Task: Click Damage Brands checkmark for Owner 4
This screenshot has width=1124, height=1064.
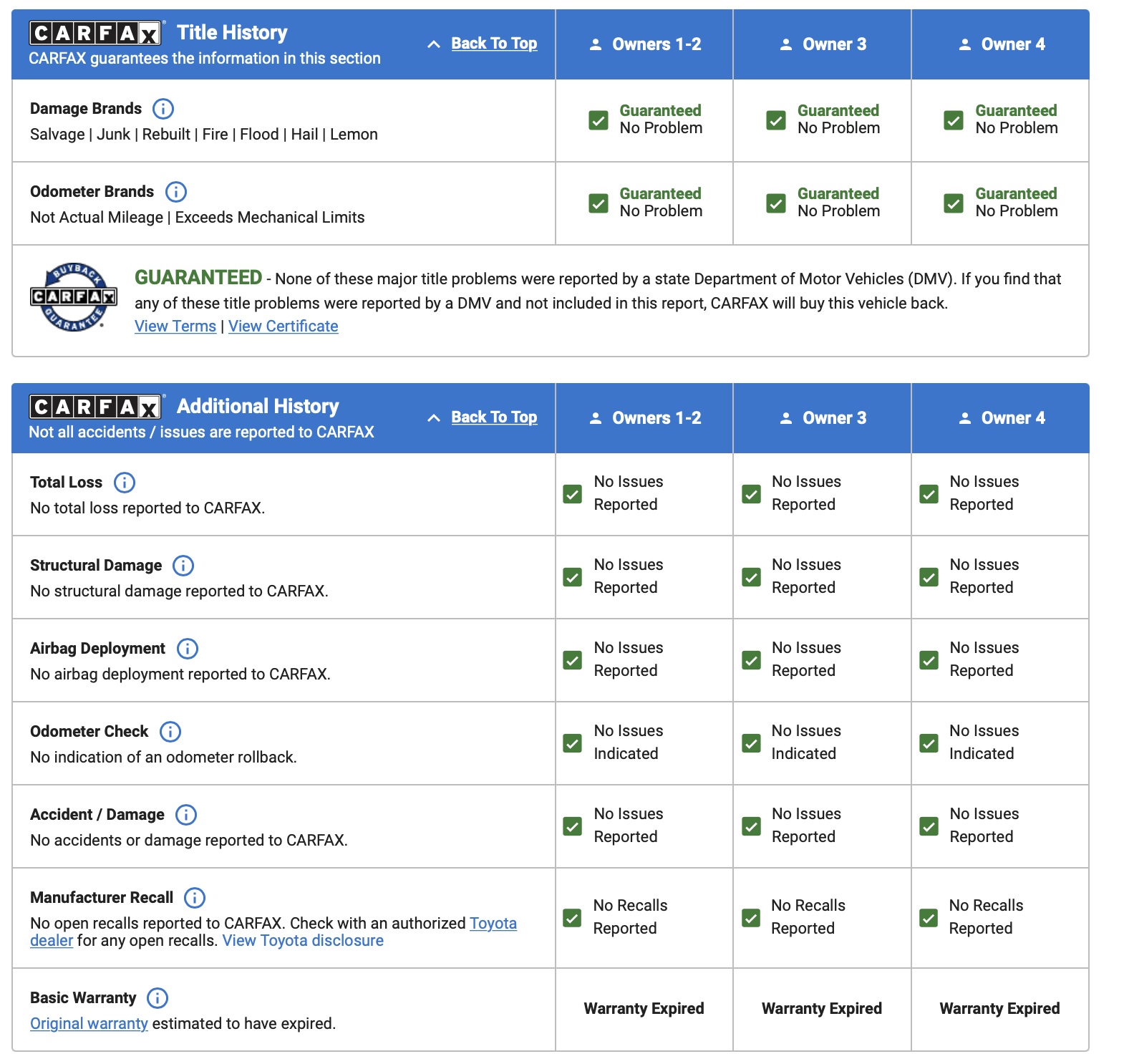Action: [x=954, y=120]
